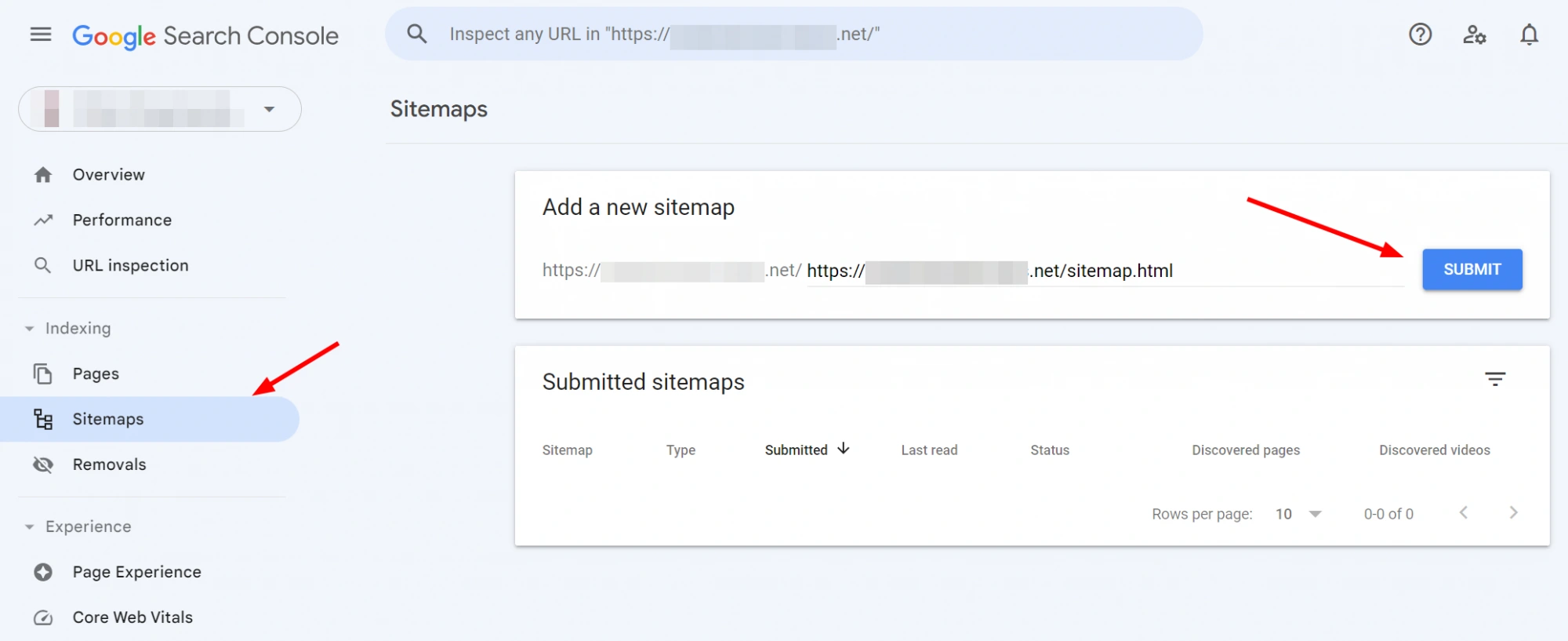This screenshot has width=1568, height=641.
Task: Open the hamburger main menu
Action: pos(41,35)
